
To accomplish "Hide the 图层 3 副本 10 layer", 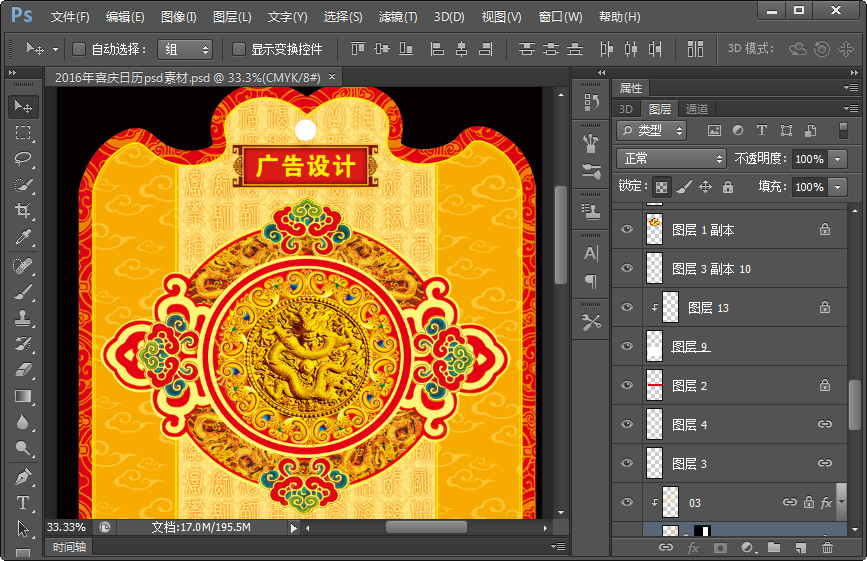I will [x=626, y=268].
